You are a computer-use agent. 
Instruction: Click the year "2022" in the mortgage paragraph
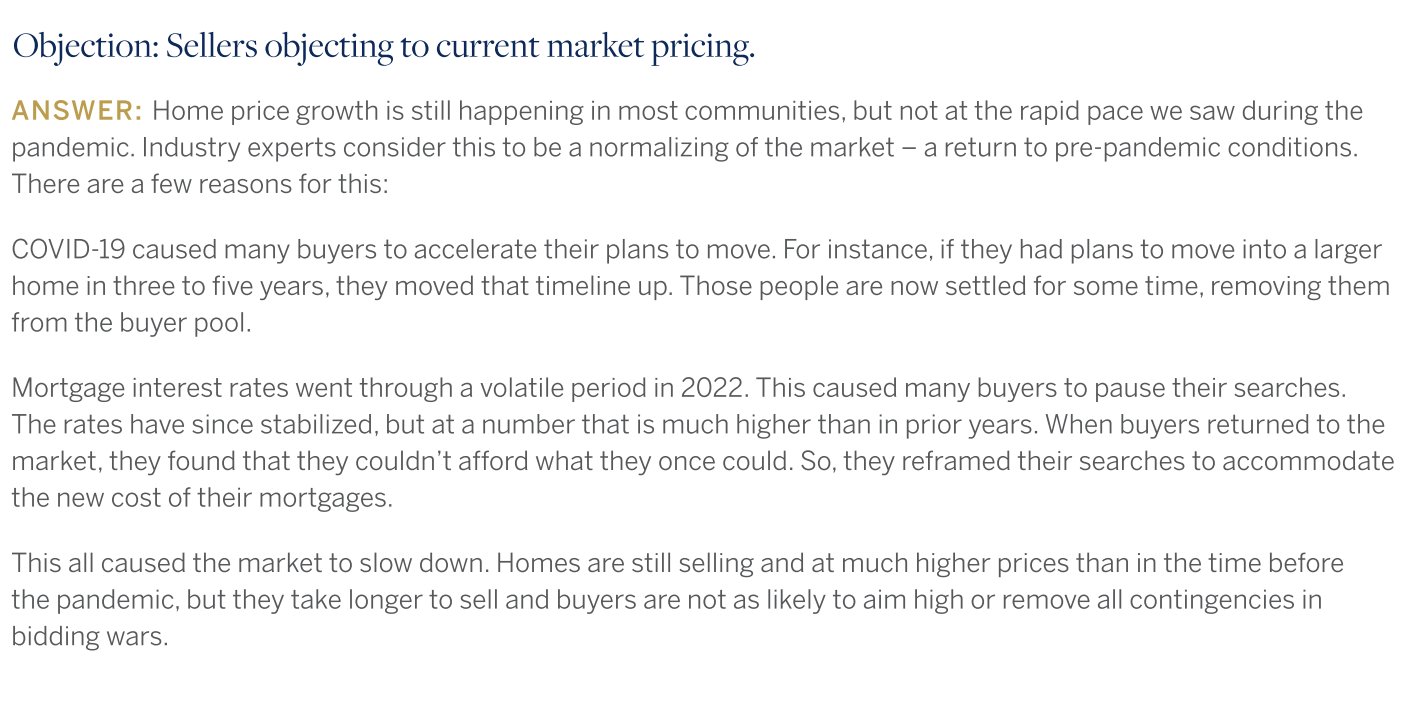point(714,388)
